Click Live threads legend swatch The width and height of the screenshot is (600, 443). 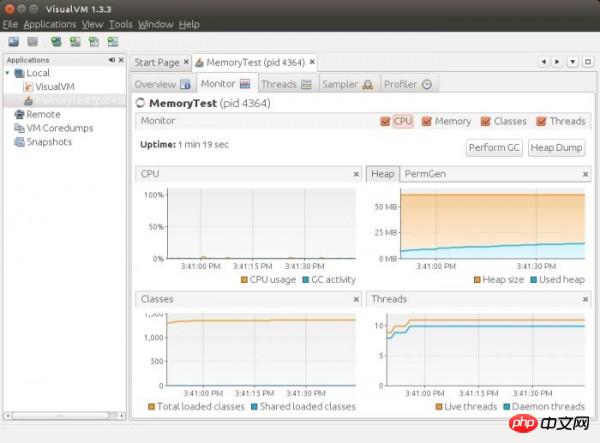pyautogui.click(x=439, y=406)
